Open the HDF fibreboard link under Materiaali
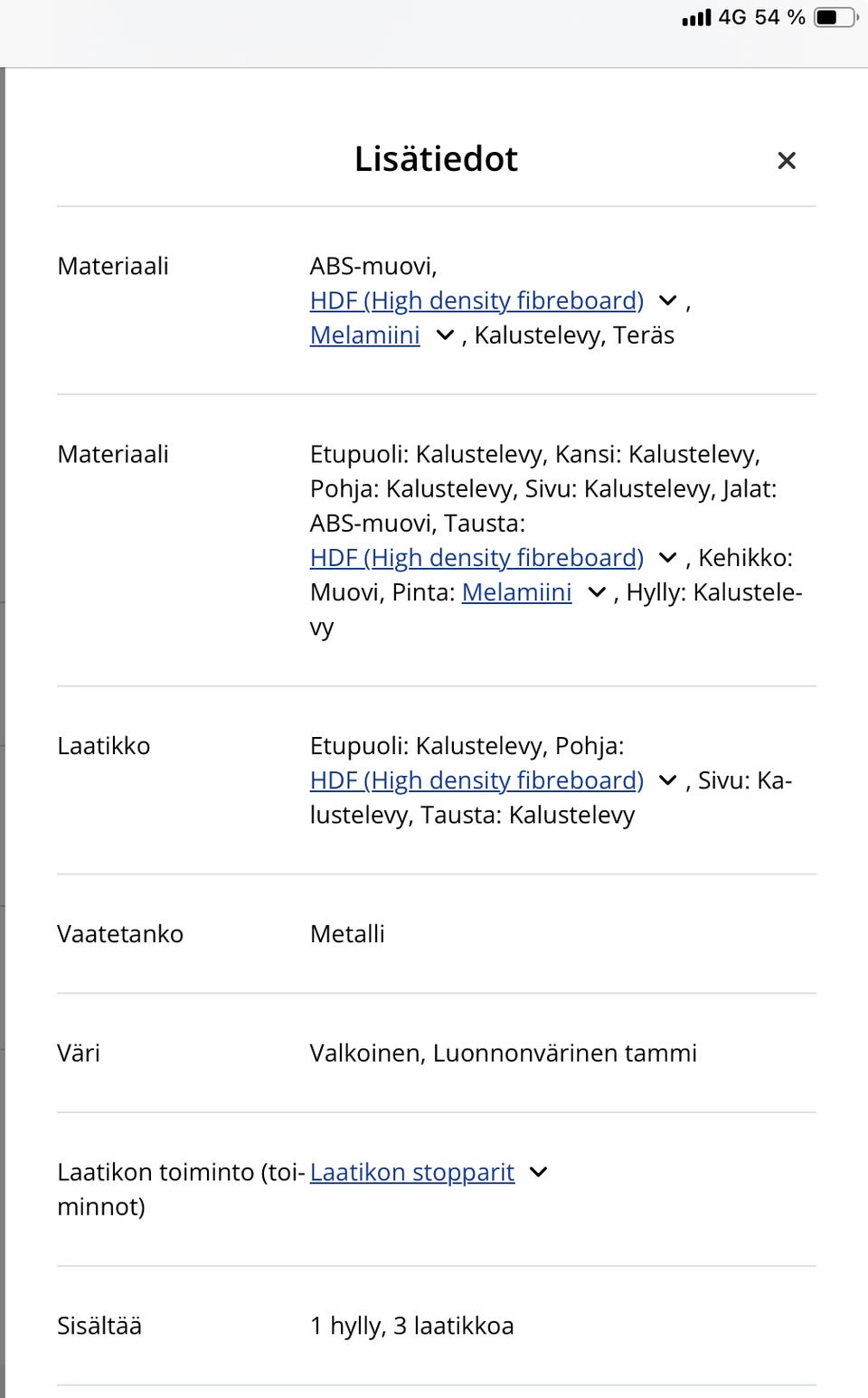This screenshot has height=1398, width=868. click(x=476, y=300)
